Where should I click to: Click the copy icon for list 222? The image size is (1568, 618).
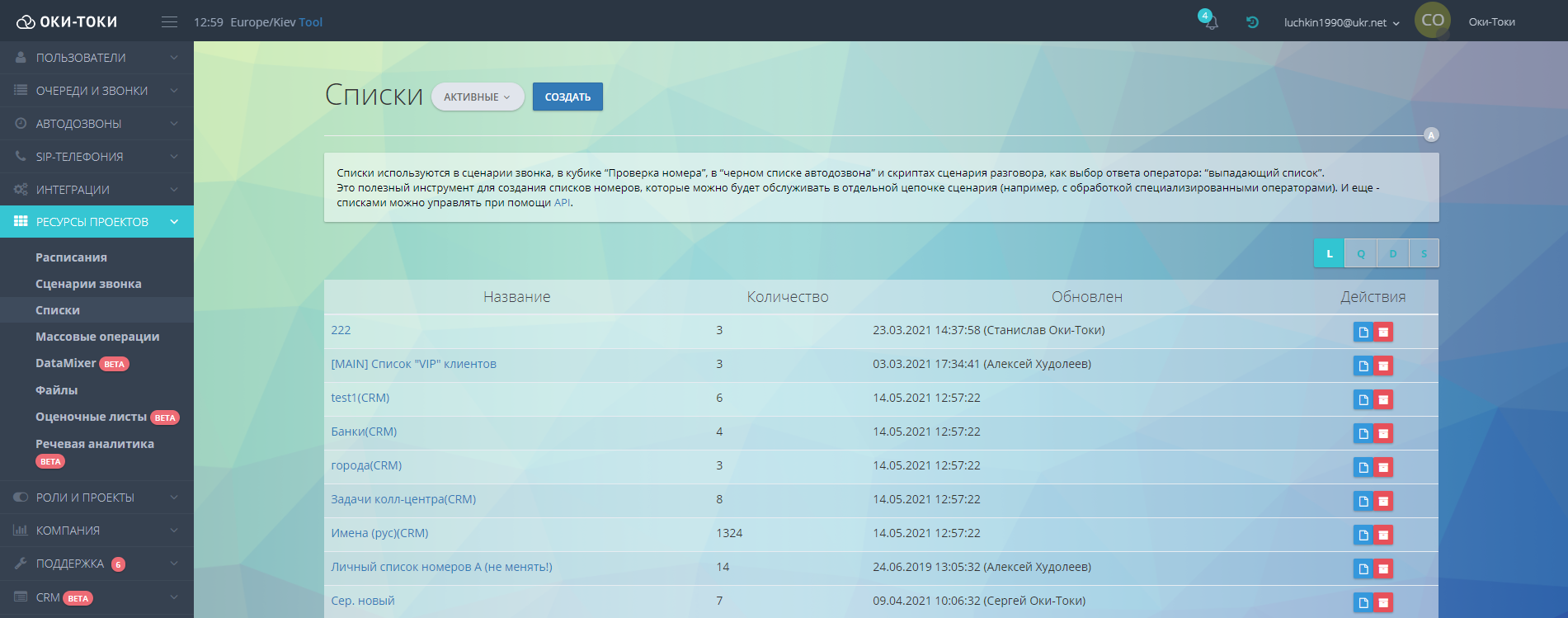click(x=1363, y=332)
